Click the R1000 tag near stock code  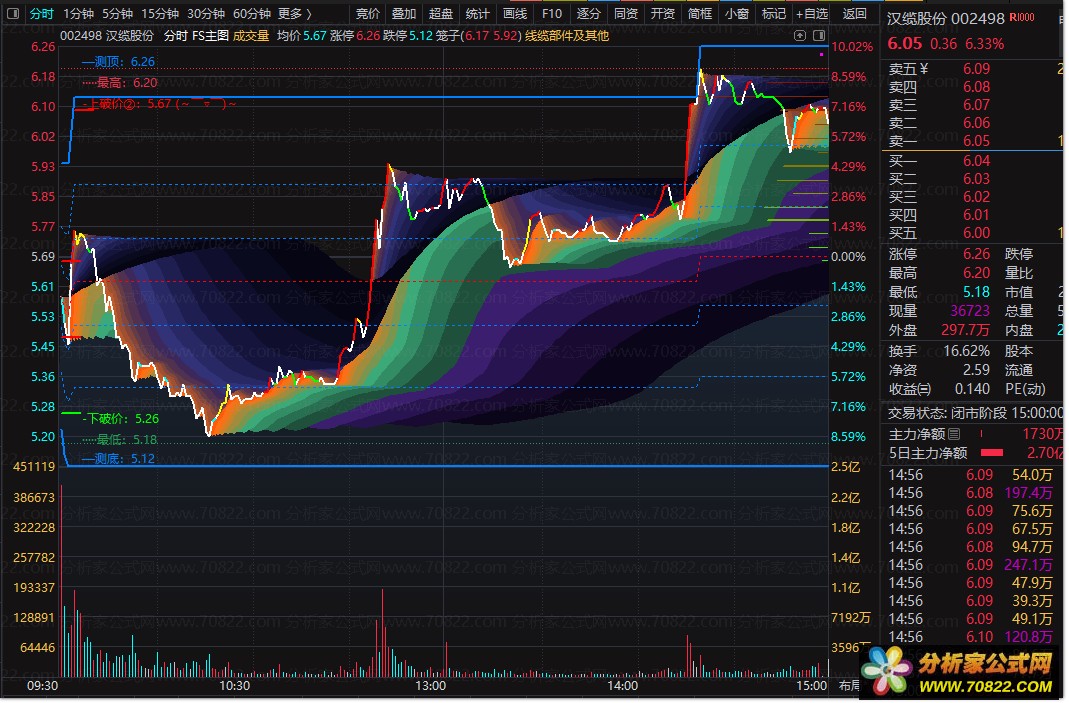click(x=1022, y=18)
